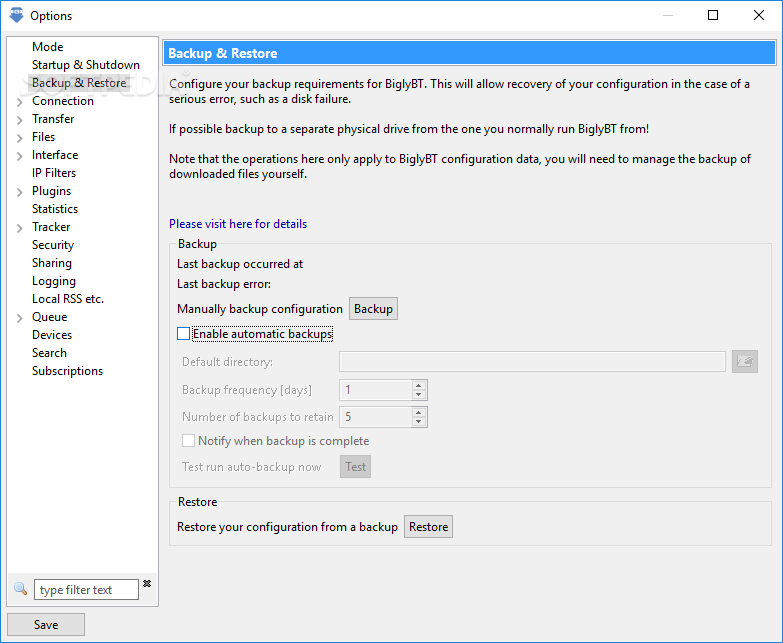Open the Transfer options page
Screen dimensions: 783x643
53,119
